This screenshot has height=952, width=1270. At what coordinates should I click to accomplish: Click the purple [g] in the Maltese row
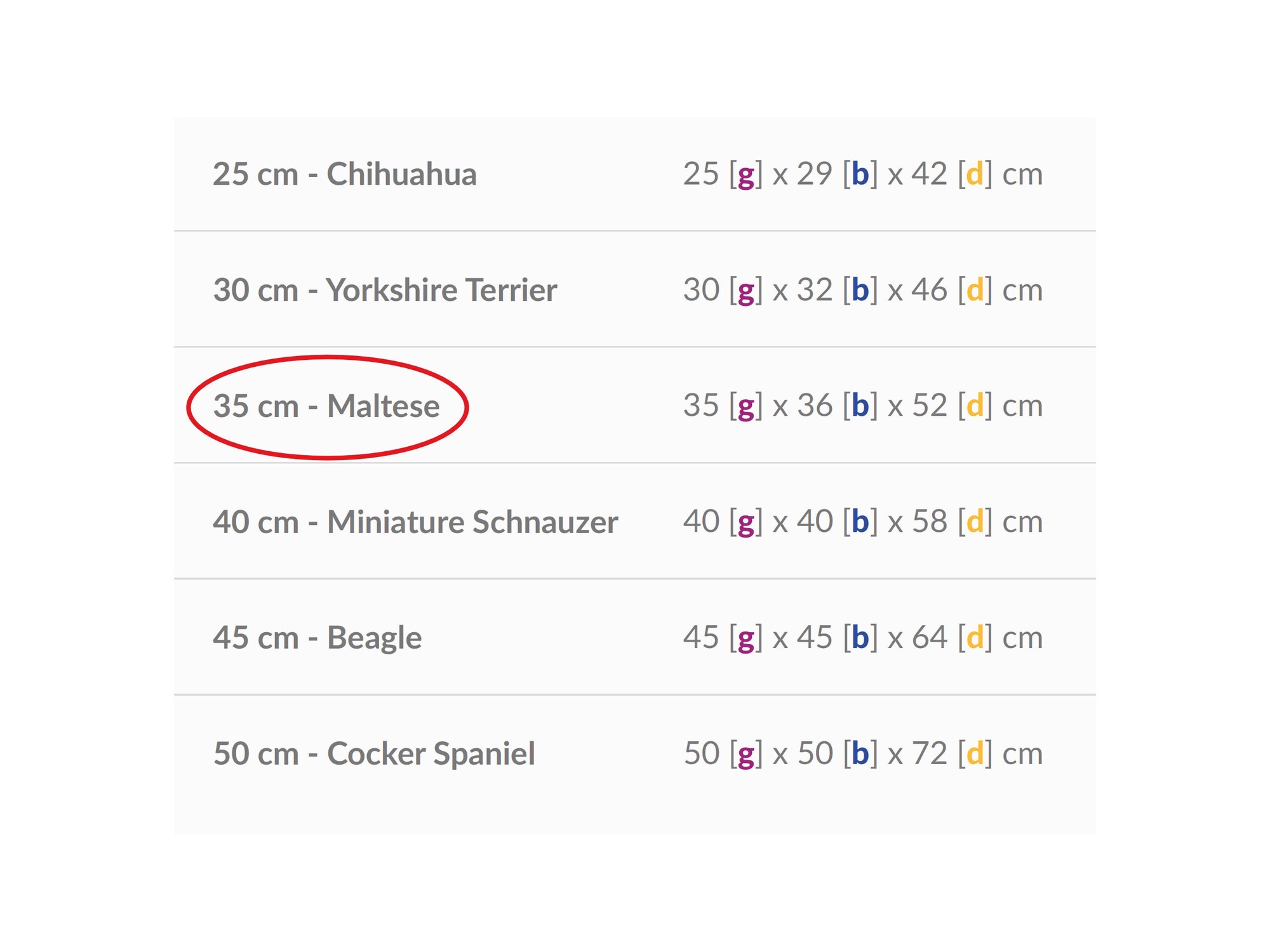745,407
